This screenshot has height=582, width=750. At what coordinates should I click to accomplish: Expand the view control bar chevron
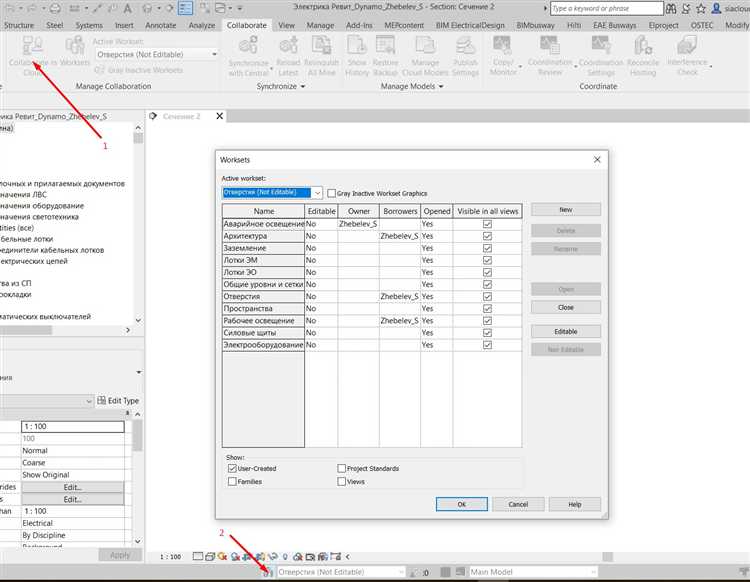348,557
